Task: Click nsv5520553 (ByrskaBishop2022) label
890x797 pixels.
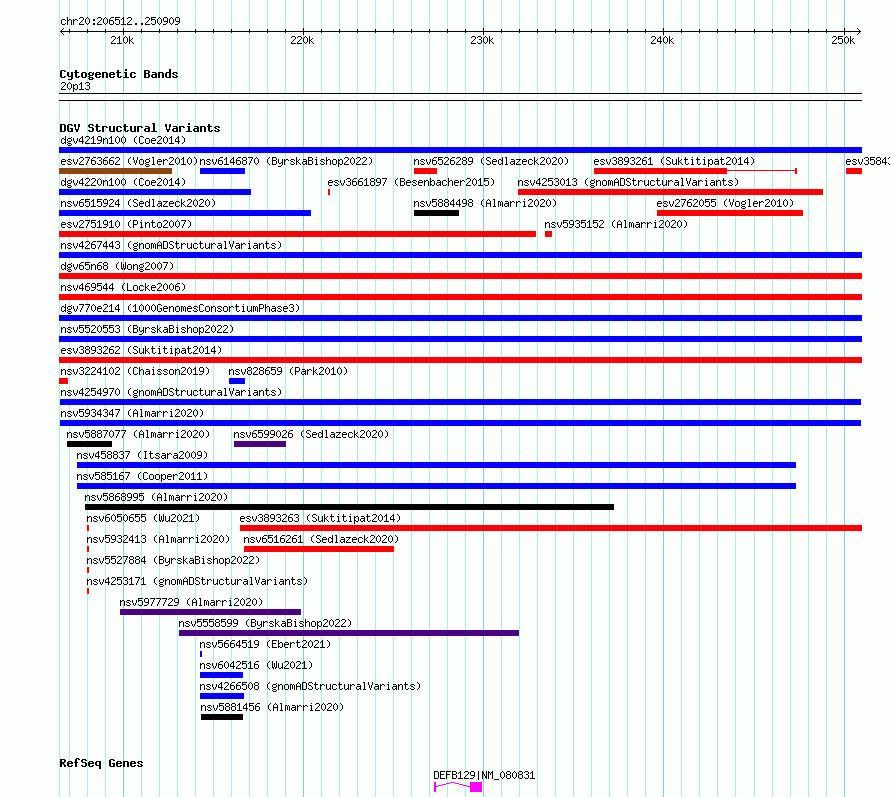Action: tap(147, 329)
